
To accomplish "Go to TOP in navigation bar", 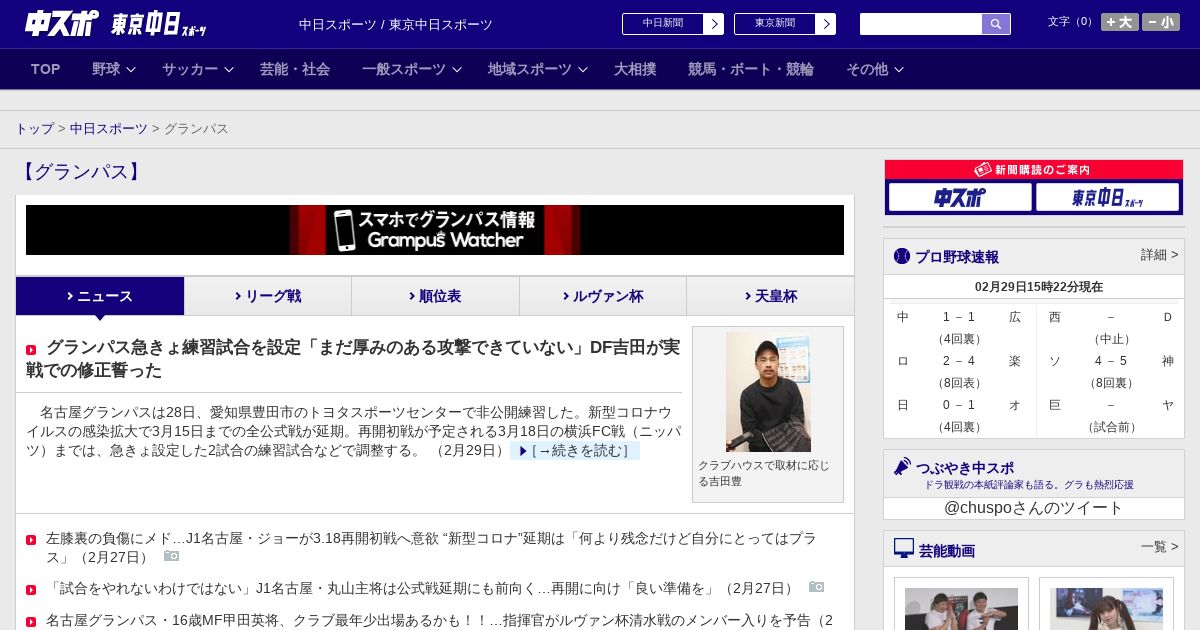I will click(x=46, y=69).
